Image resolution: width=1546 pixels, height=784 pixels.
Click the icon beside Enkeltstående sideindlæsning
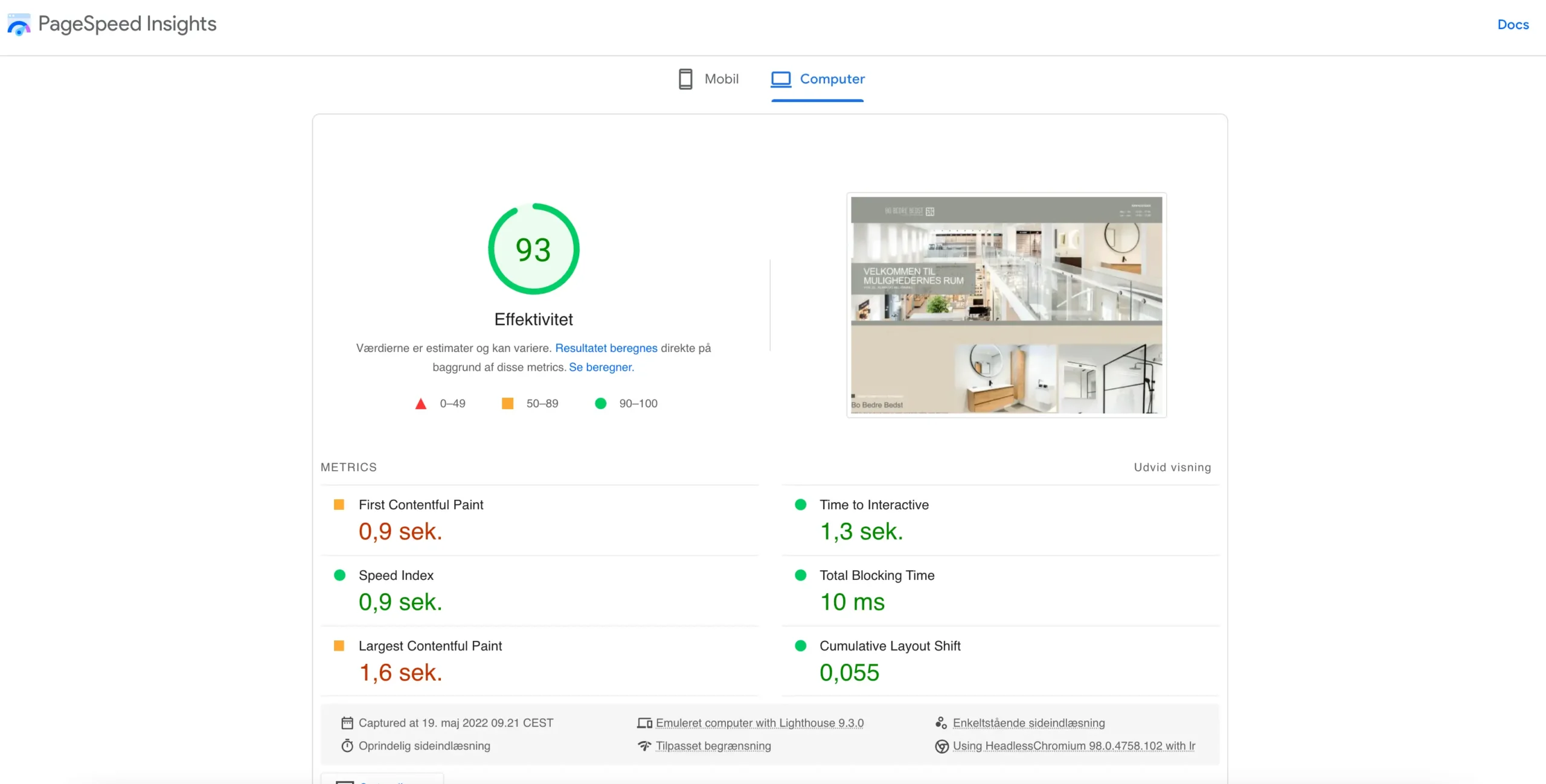coord(941,723)
